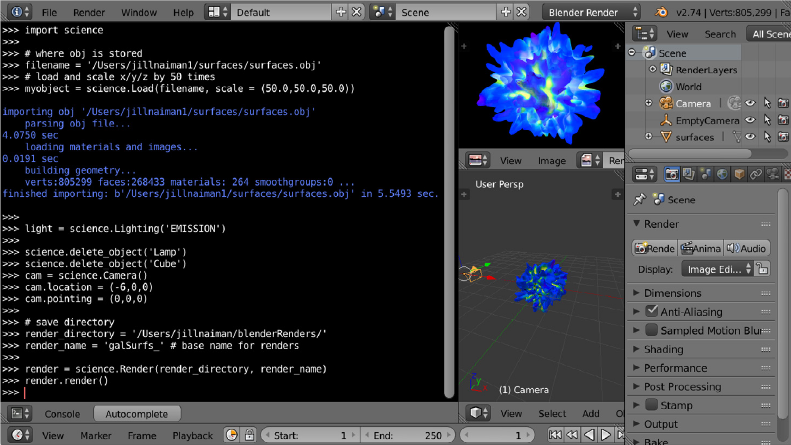The height and width of the screenshot is (445, 791).
Task: Open the Console menu
Action: coord(62,414)
